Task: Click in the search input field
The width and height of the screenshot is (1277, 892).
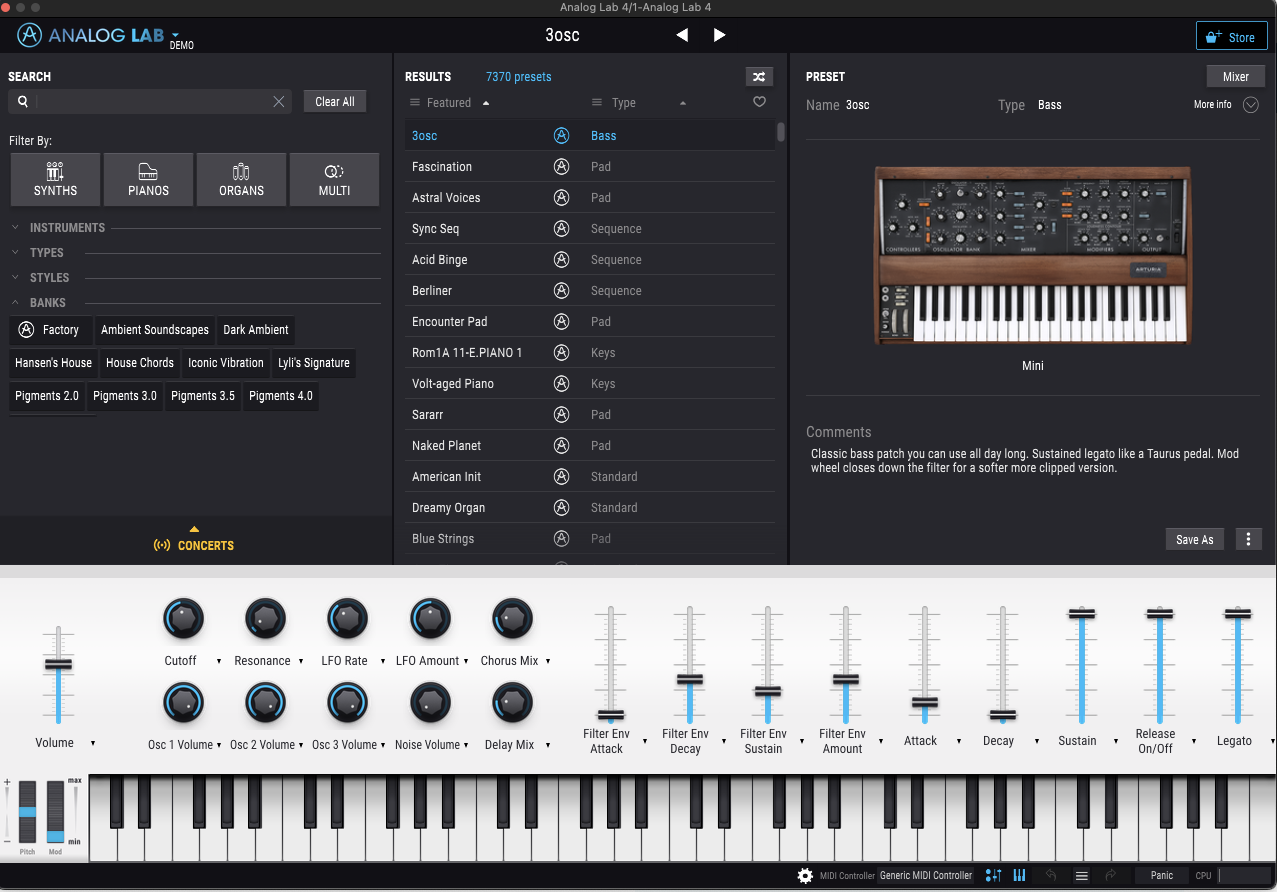Action: pyautogui.click(x=150, y=101)
